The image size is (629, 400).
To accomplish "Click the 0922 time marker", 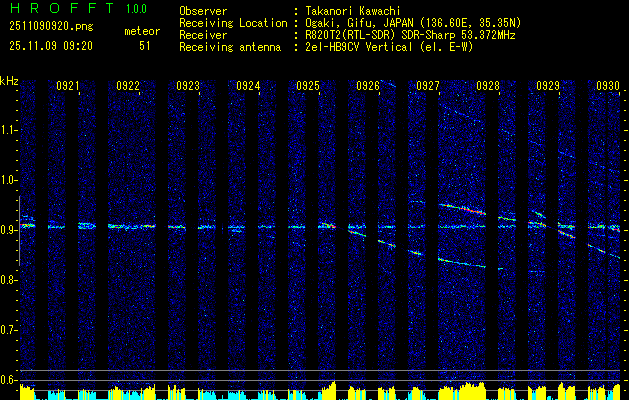I will (128, 86).
